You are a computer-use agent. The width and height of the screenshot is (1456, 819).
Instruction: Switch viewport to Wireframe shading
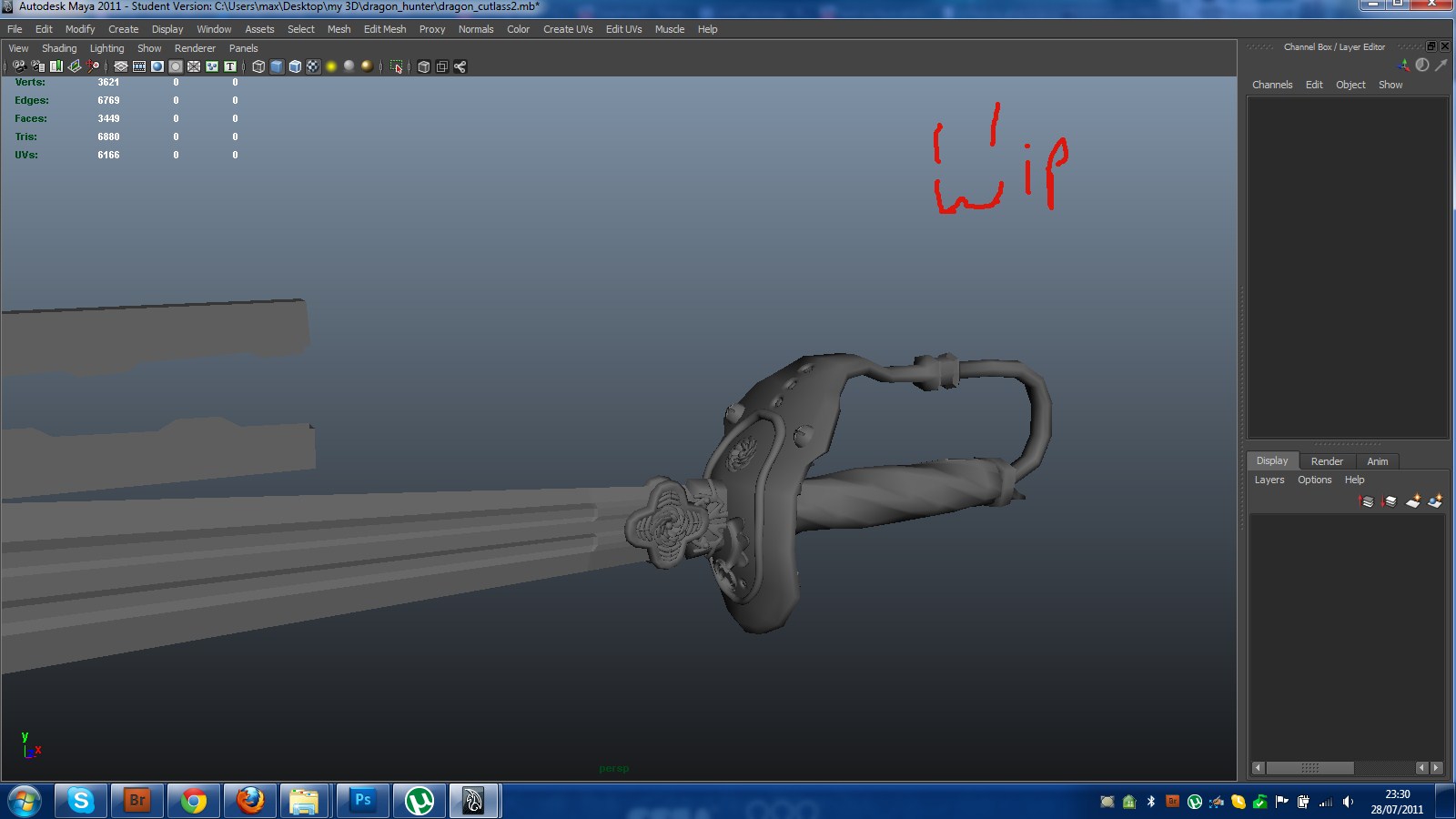258,66
